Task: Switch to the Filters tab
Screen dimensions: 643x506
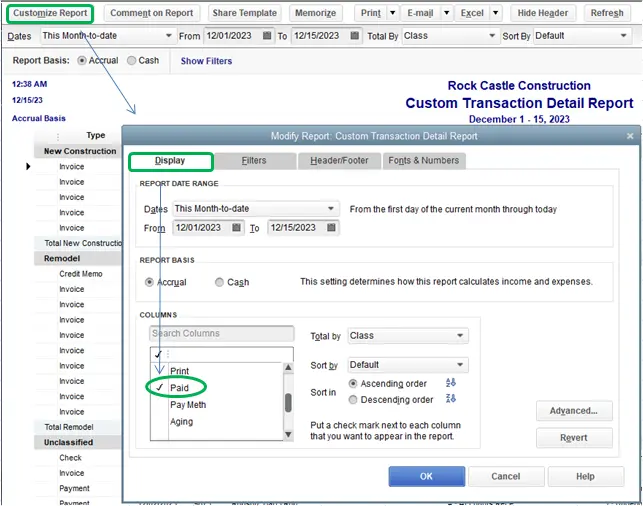Action: pyautogui.click(x=254, y=160)
